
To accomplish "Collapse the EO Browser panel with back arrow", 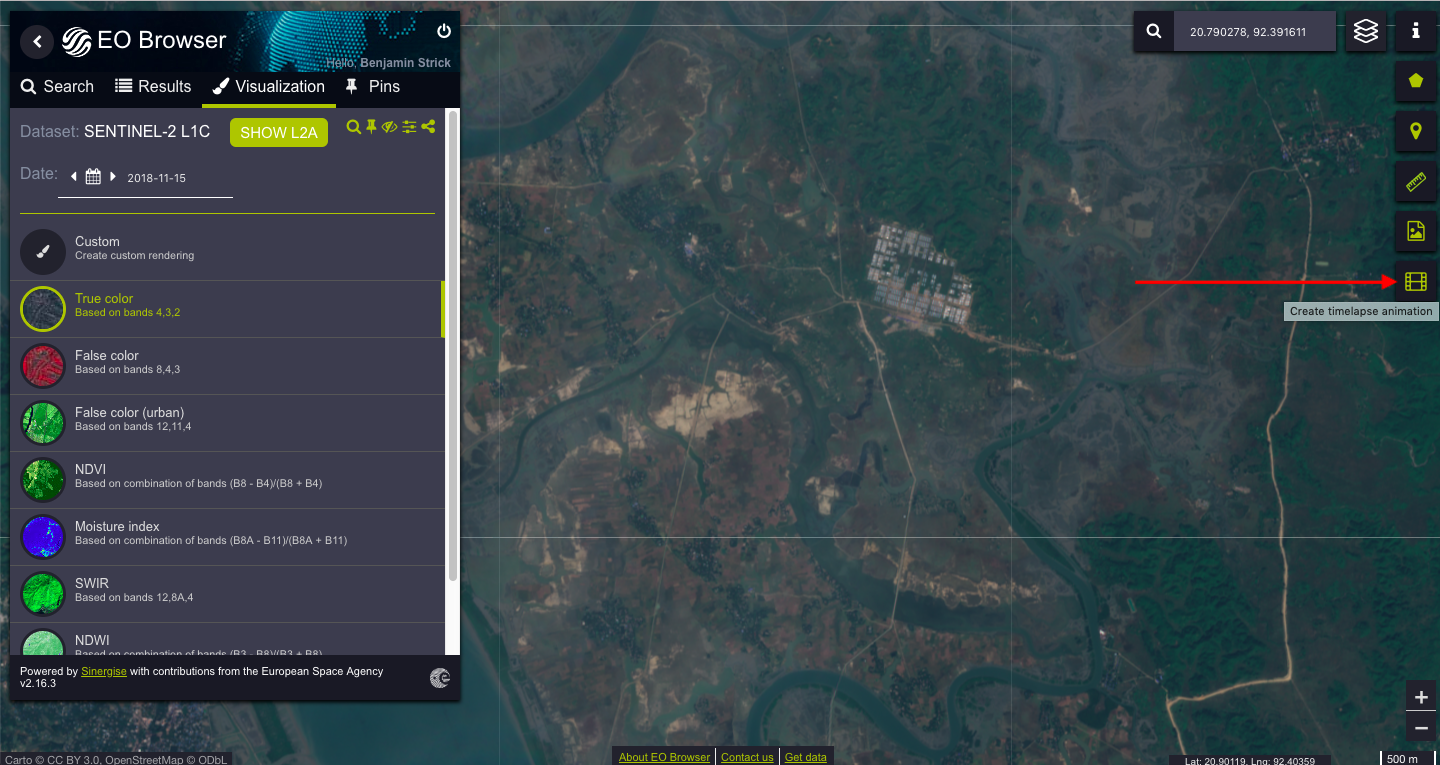I will click(x=37, y=42).
